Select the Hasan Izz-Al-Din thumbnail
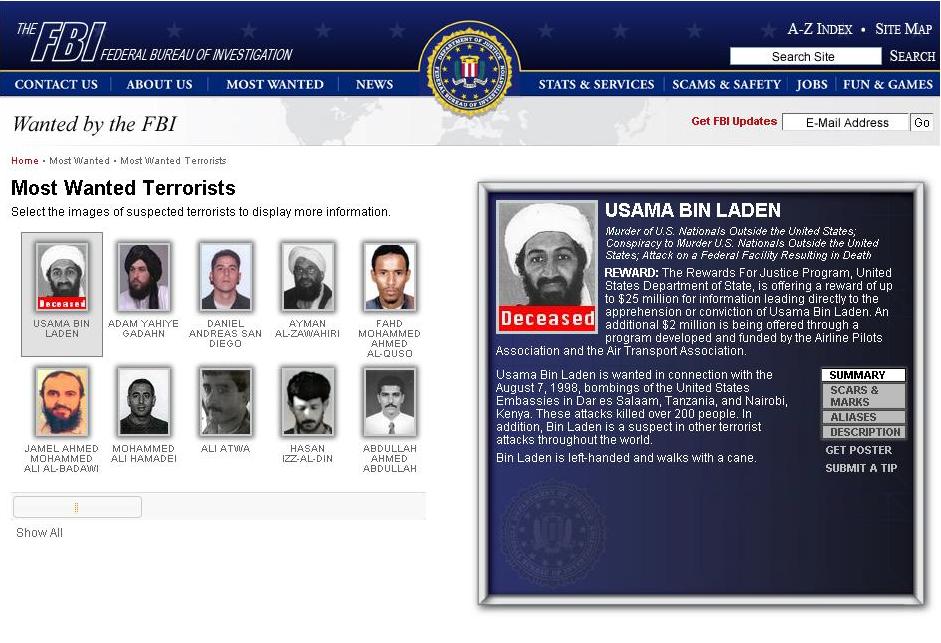Viewport: 941px width, 643px height. click(x=307, y=402)
